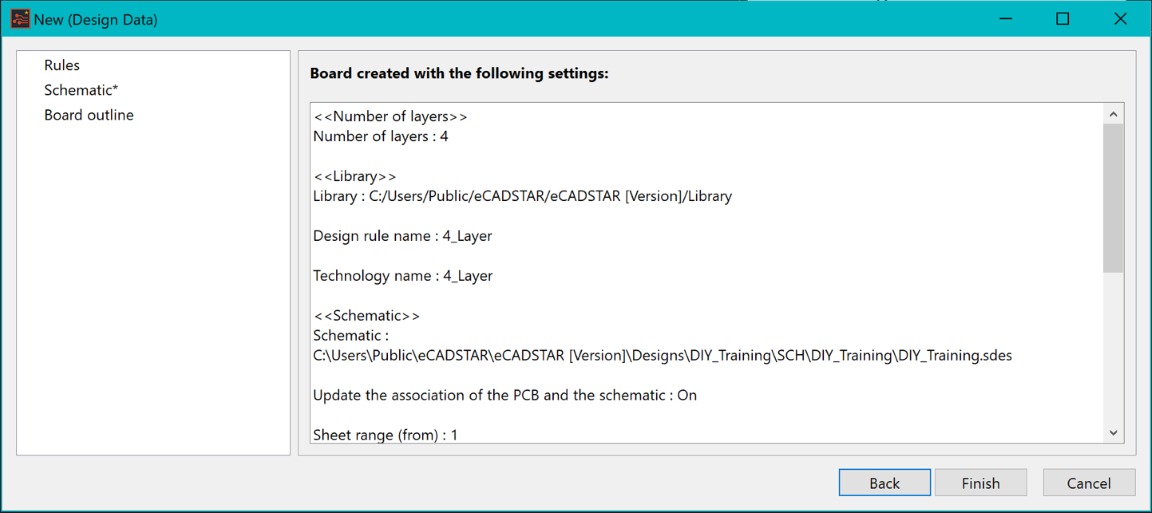The image size is (1152, 513).
Task: Click the Sheet range (from) : 1 line
Action: pos(386,435)
